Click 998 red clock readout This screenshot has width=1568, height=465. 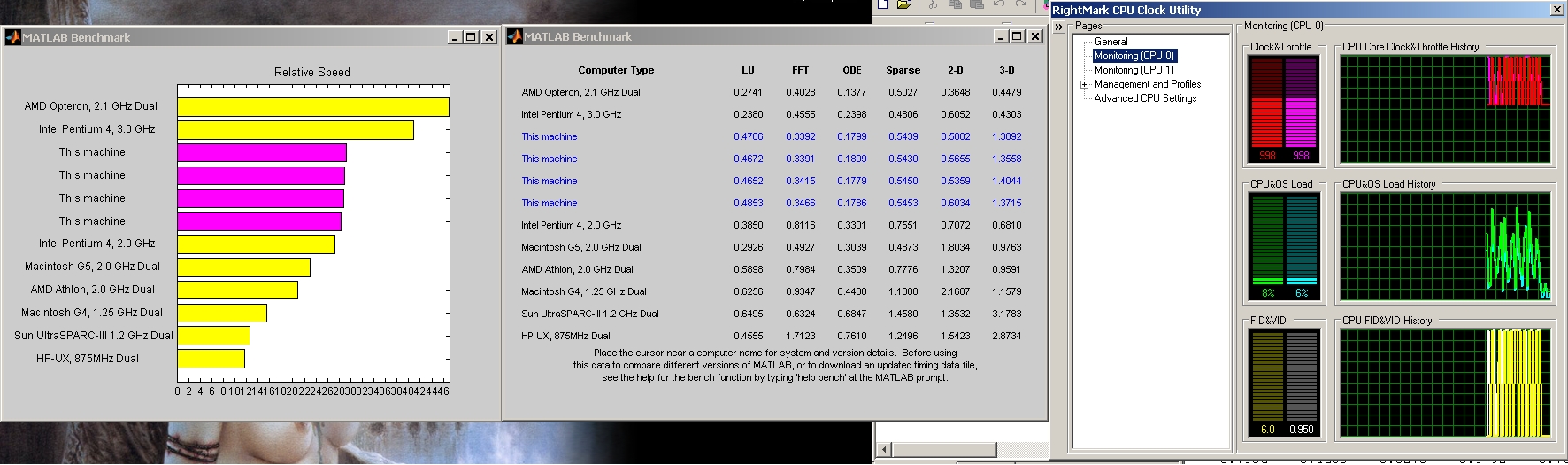coord(1267,155)
